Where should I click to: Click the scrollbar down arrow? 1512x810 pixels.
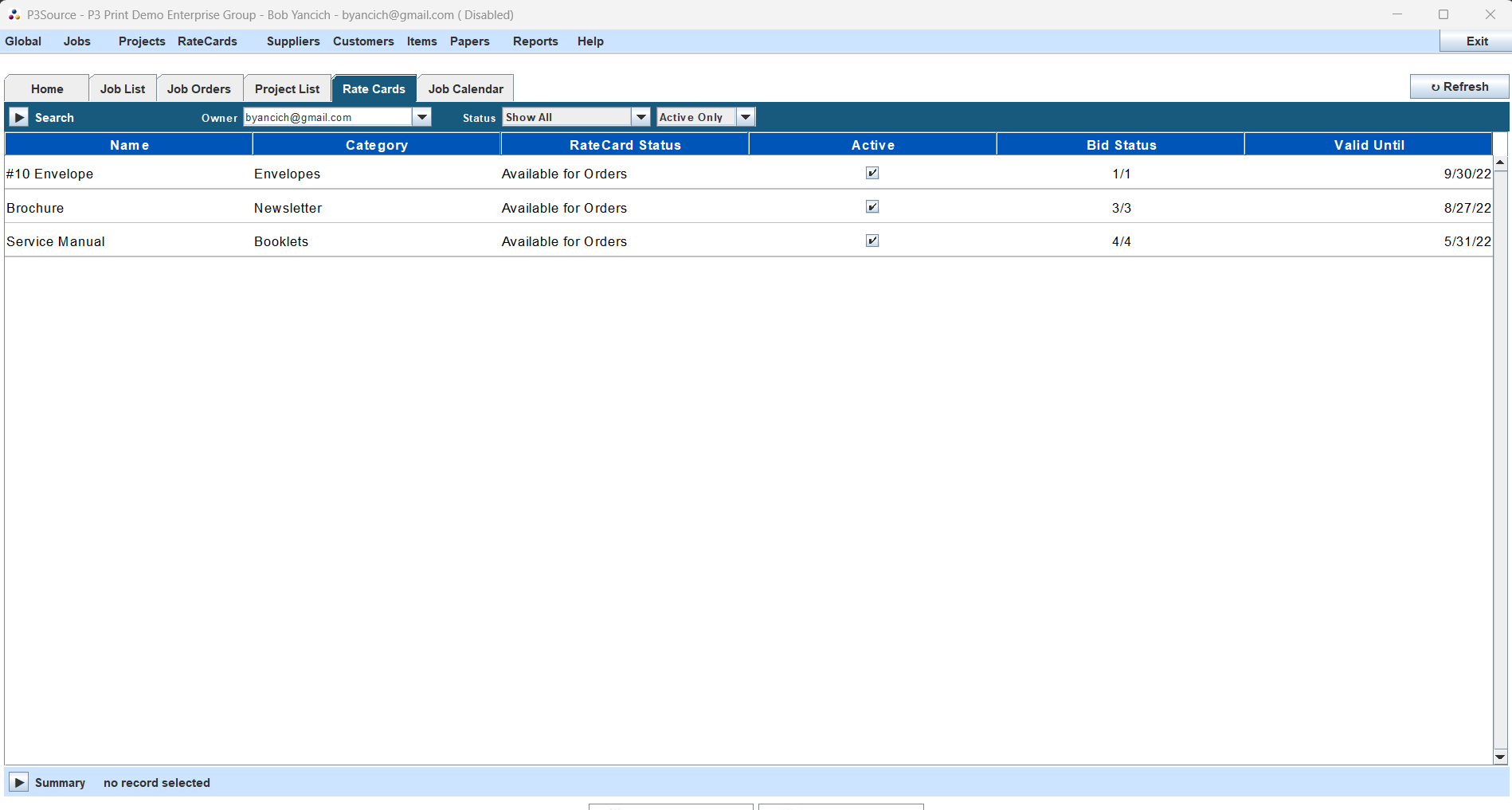pyautogui.click(x=1500, y=757)
